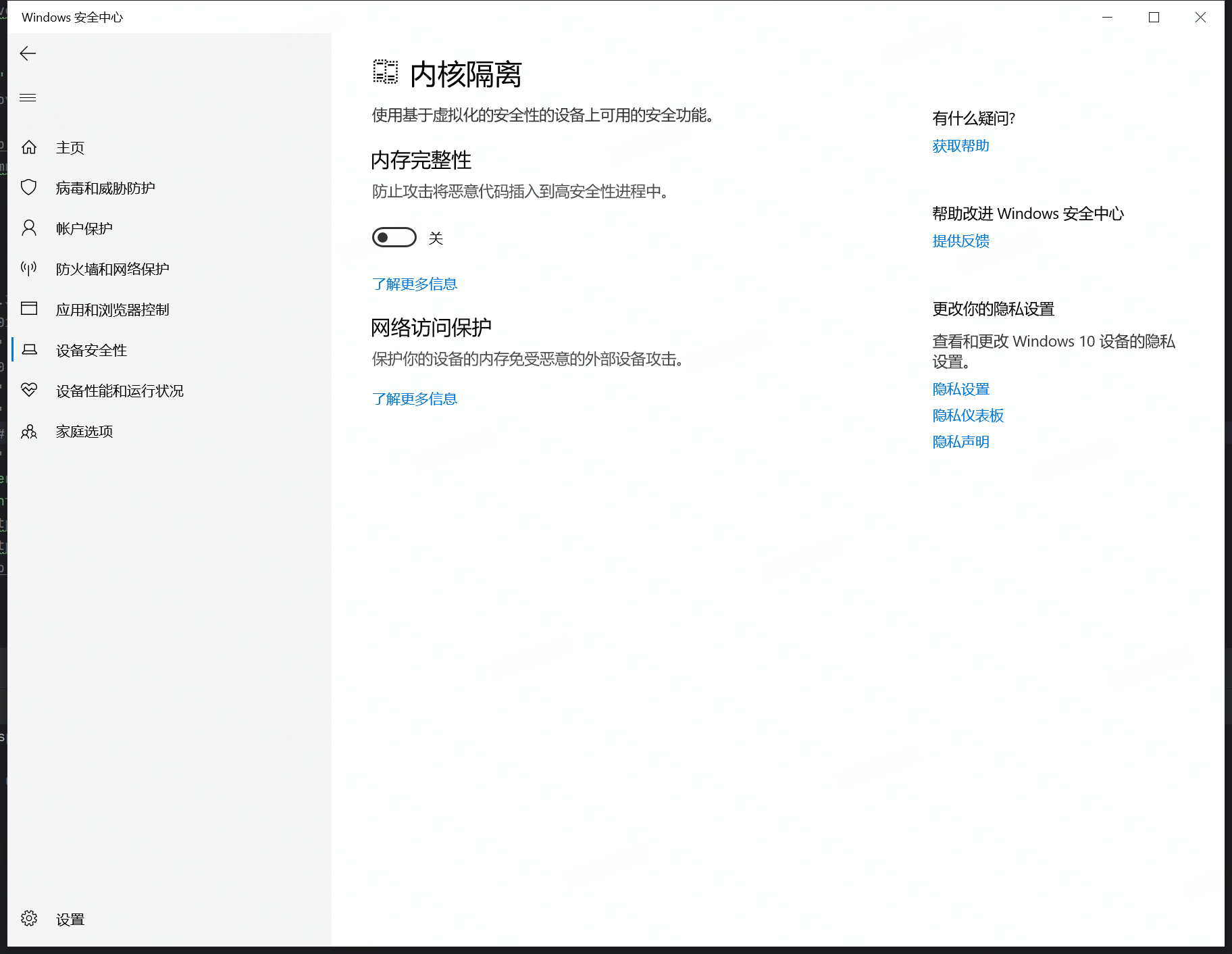
Task: Click the family icon for 家庭选项
Action: [x=29, y=431]
